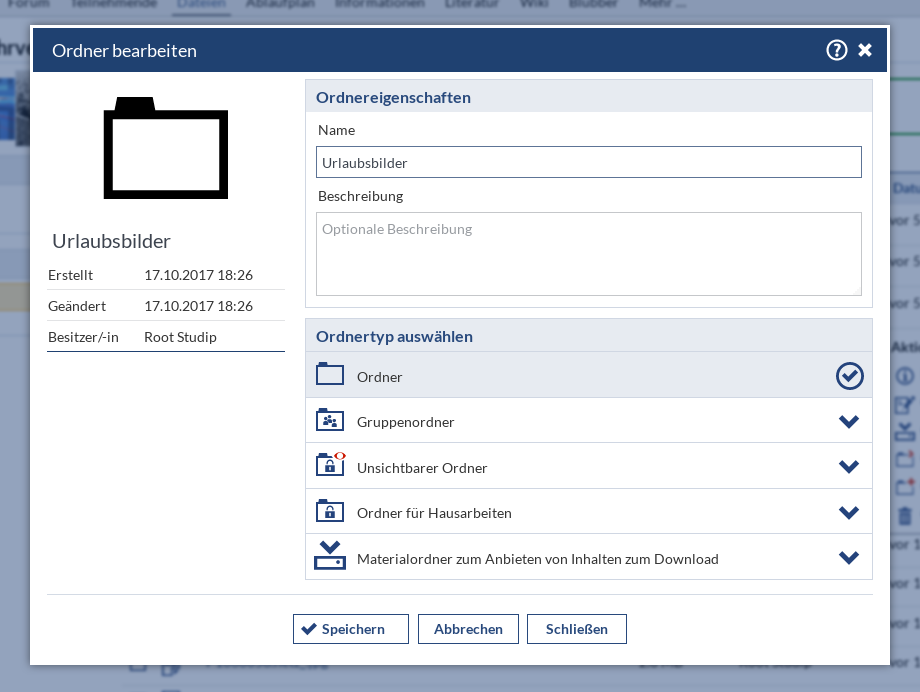Screen dimensions: 920x692
Task: Expand the Unsichtbarer Ordner chevron
Action: pyautogui.click(x=849, y=467)
